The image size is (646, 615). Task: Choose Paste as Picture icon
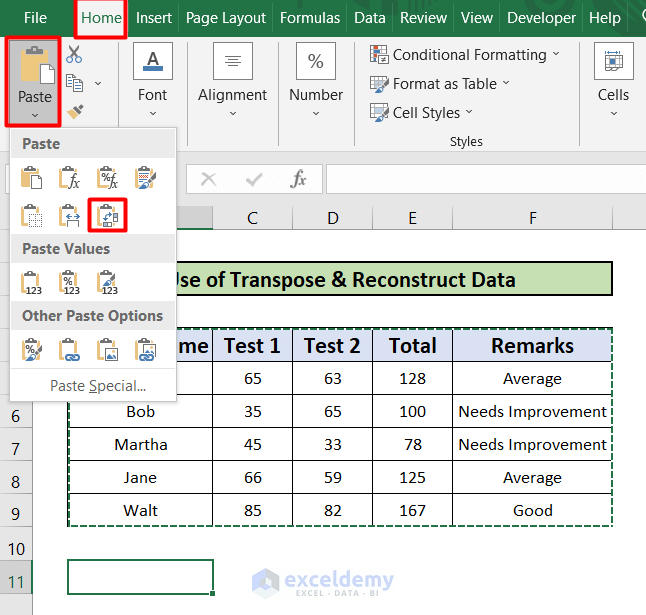click(x=108, y=350)
